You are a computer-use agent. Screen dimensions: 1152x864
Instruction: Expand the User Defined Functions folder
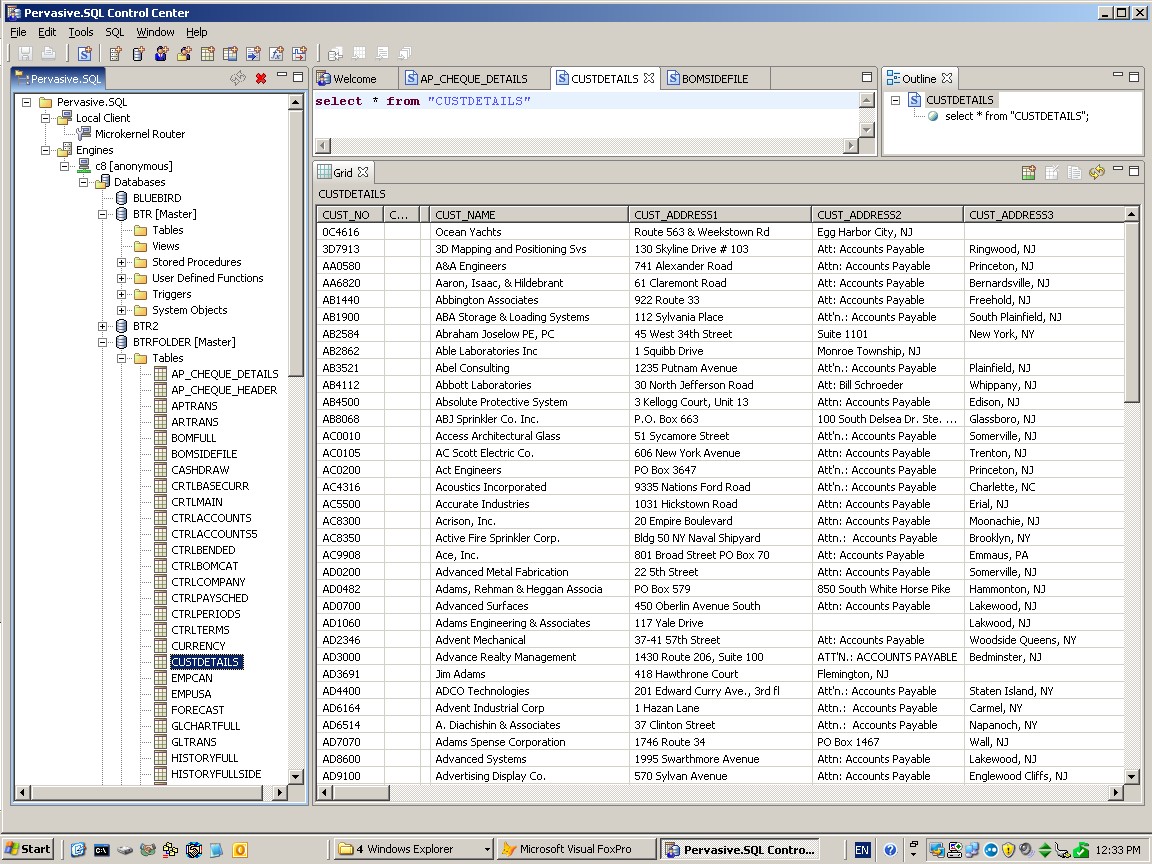pos(122,278)
